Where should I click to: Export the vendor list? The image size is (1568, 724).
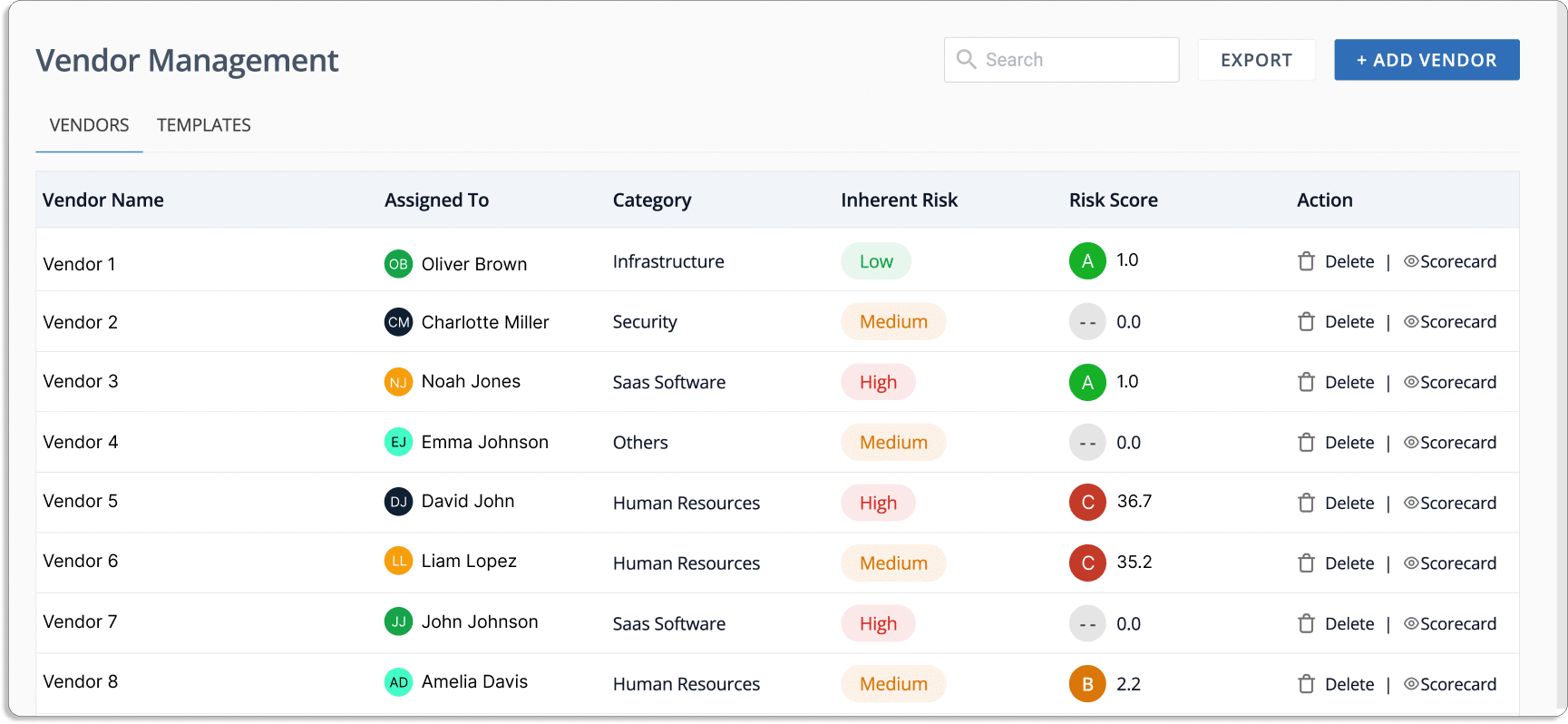click(1256, 60)
